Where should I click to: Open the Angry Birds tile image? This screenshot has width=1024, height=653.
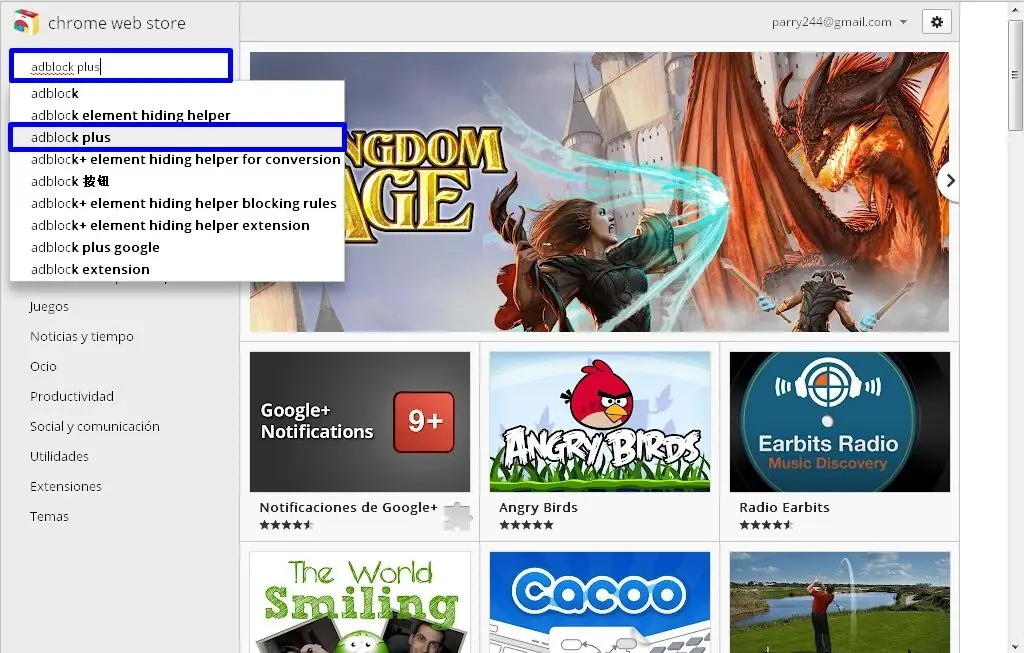coord(600,422)
